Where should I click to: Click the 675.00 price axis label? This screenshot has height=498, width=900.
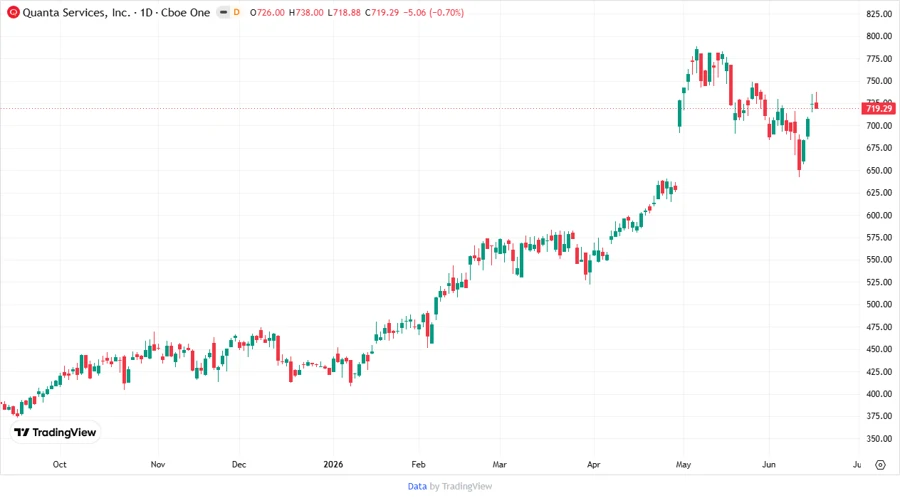coord(879,148)
